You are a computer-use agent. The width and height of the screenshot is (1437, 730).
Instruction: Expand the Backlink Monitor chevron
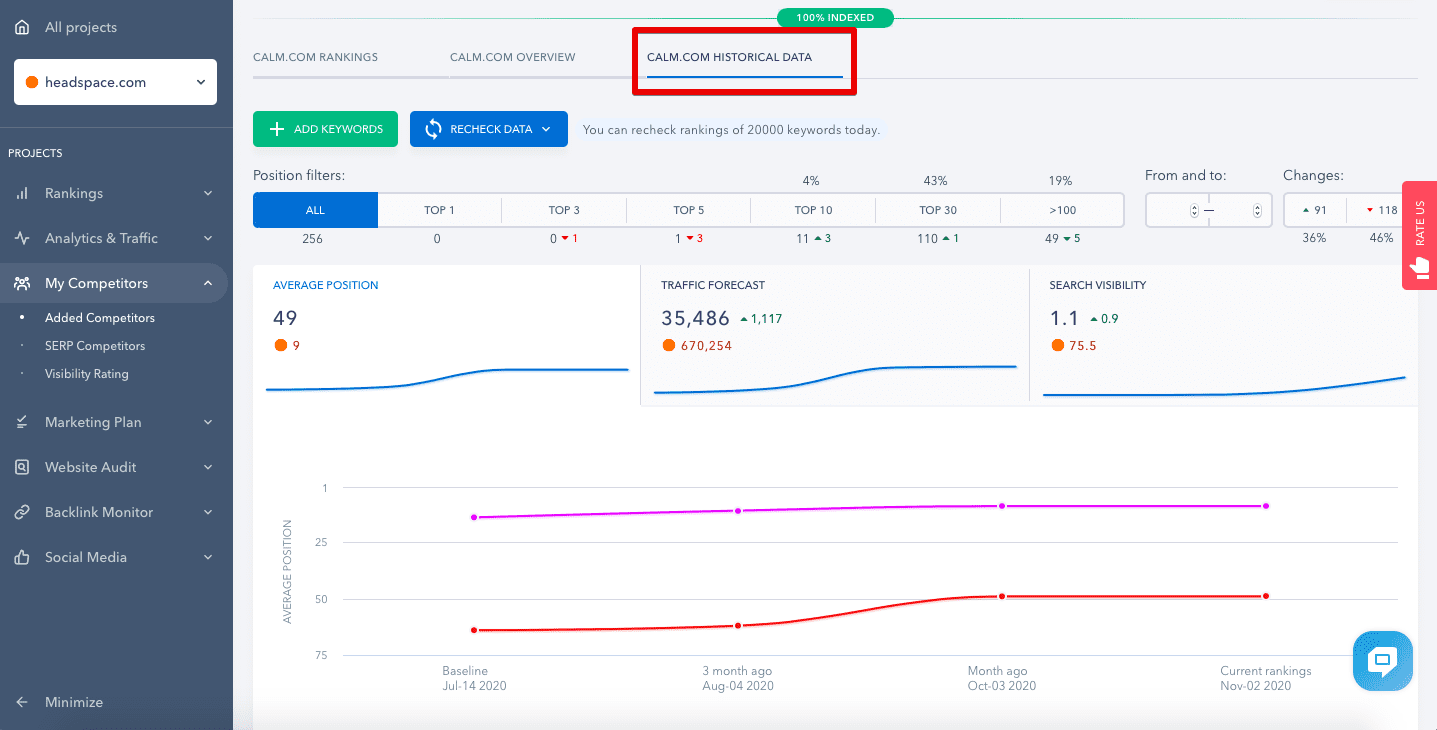click(x=208, y=512)
